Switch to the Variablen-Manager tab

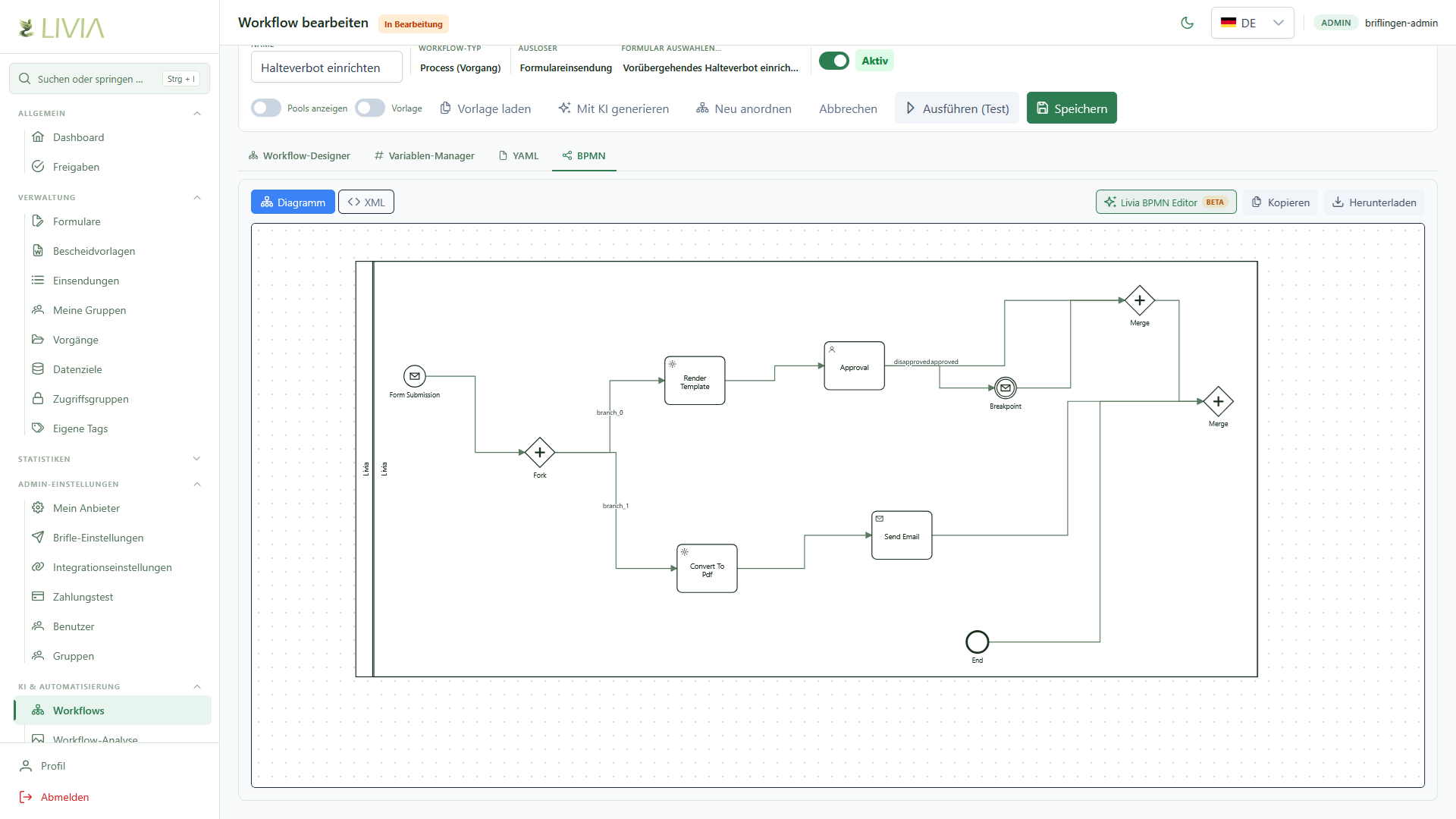424,155
